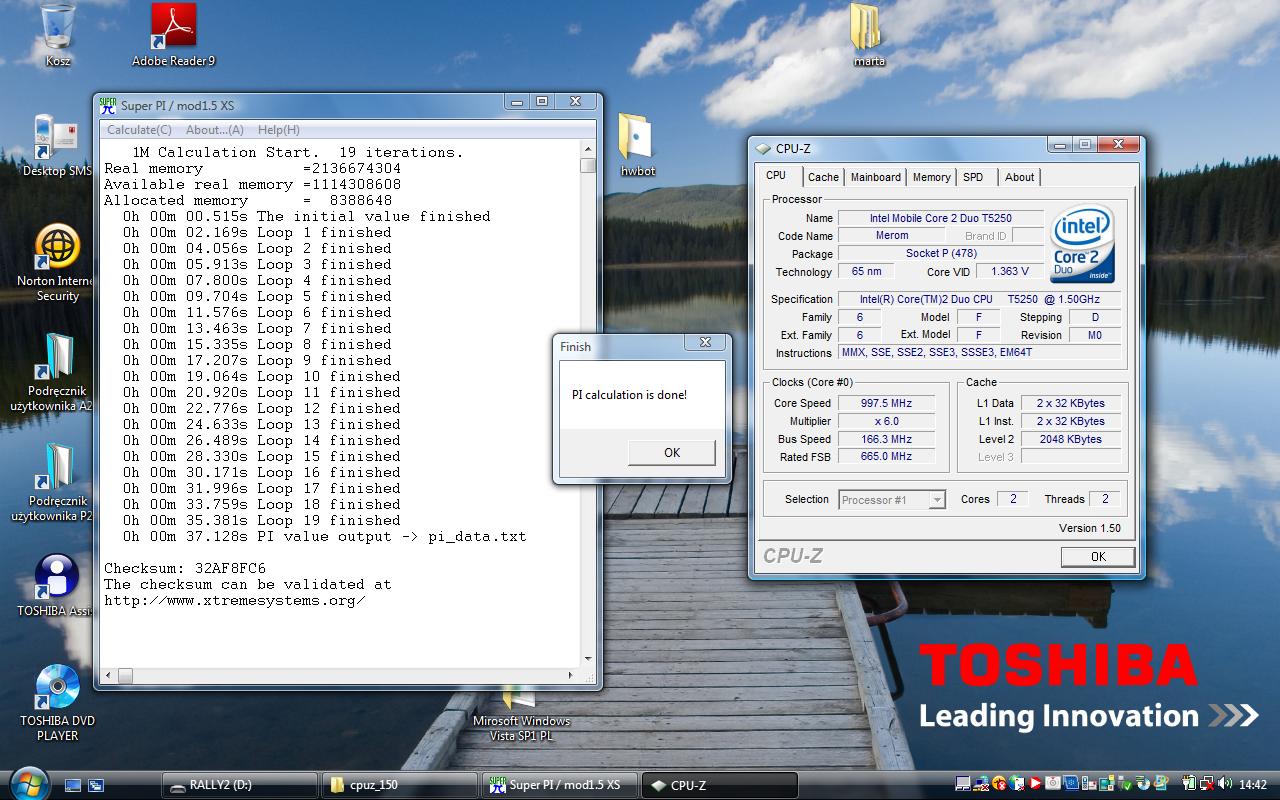Open the Calculate(C) menu in Super PI
1280x800 pixels.
[139, 130]
